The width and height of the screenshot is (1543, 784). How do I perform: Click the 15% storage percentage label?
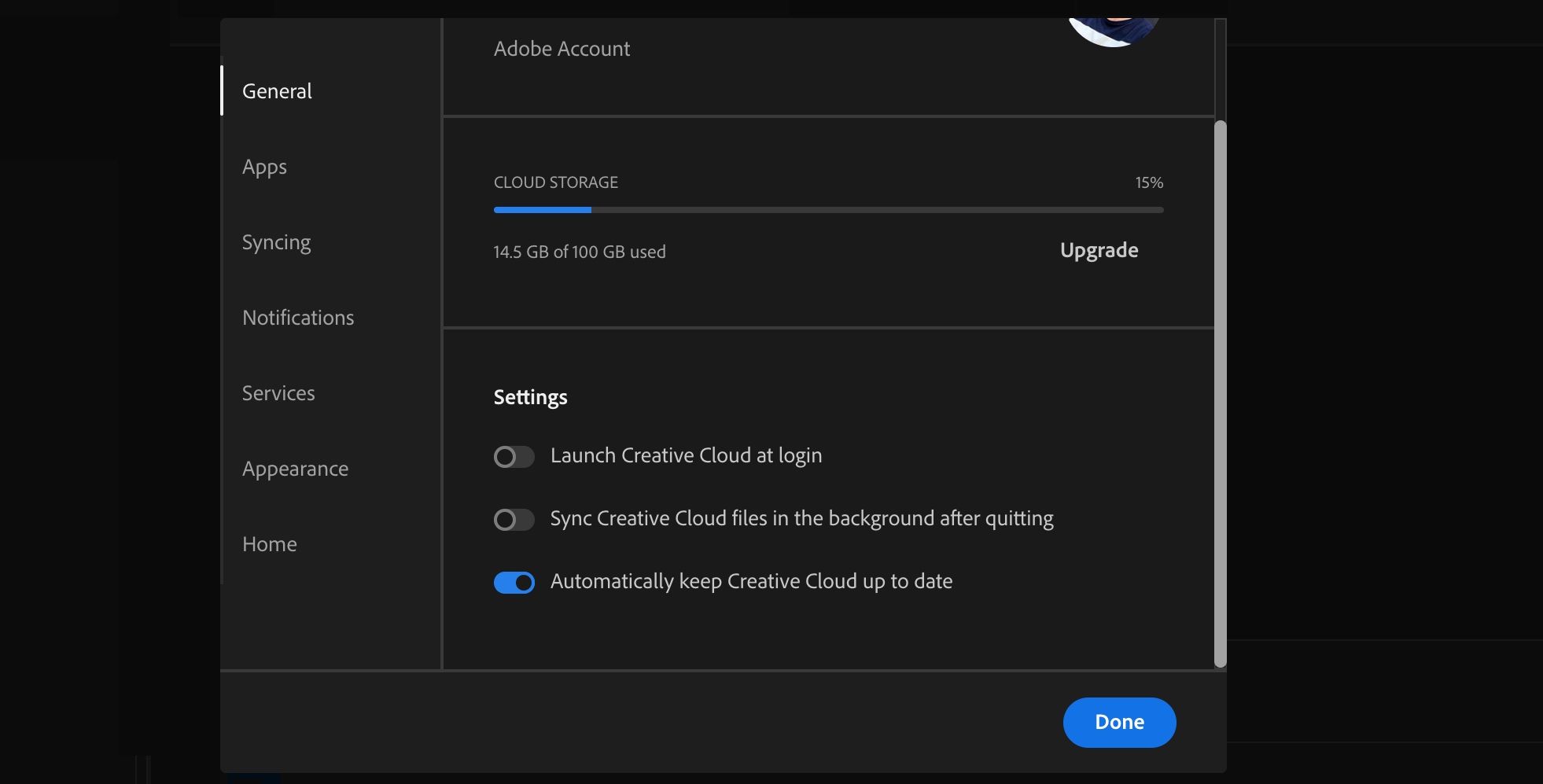(x=1150, y=182)
